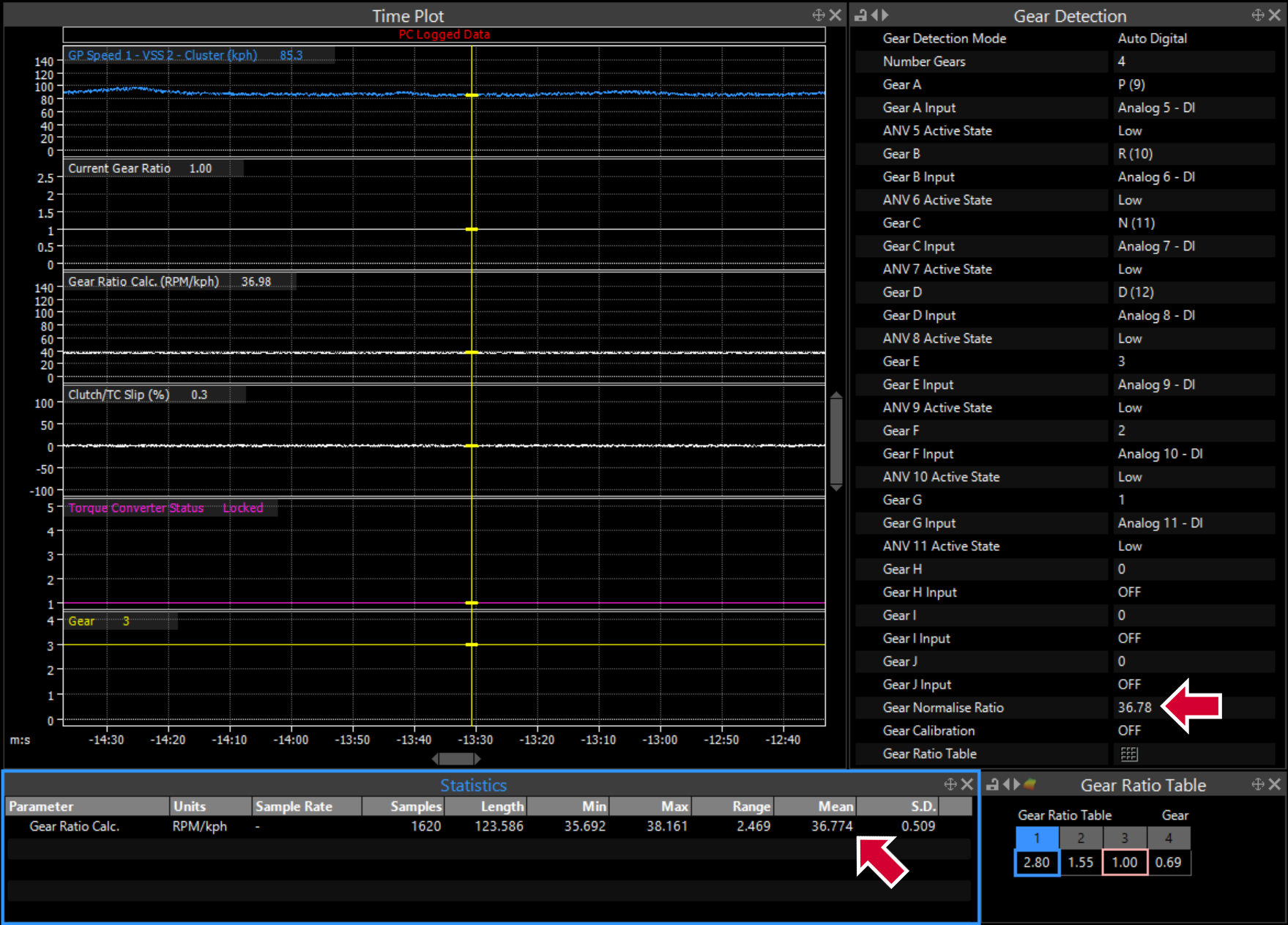1288x925 pixels.
Task: Click the lock icon in Gear Detection header
Action: pos(861,15)
